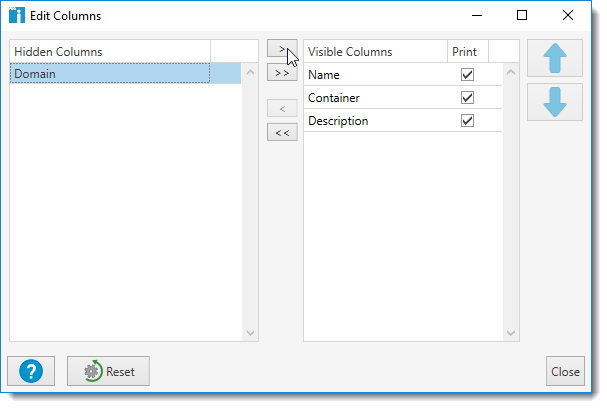
Task: Click the blue down arrow to move column down
Action: coord(555,102)
